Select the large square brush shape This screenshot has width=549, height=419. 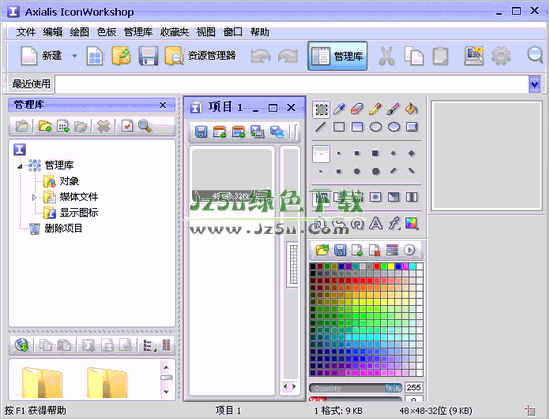[375, 153]
